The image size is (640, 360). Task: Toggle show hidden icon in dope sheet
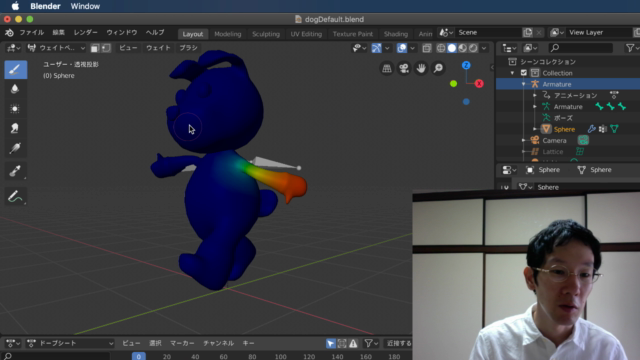click(x=342, y=344)
